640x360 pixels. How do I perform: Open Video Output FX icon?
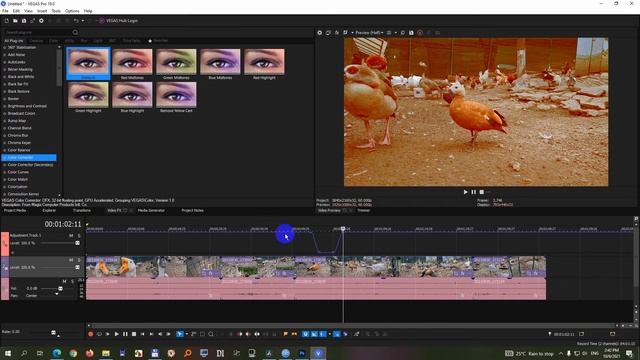[x=337, y=33]
